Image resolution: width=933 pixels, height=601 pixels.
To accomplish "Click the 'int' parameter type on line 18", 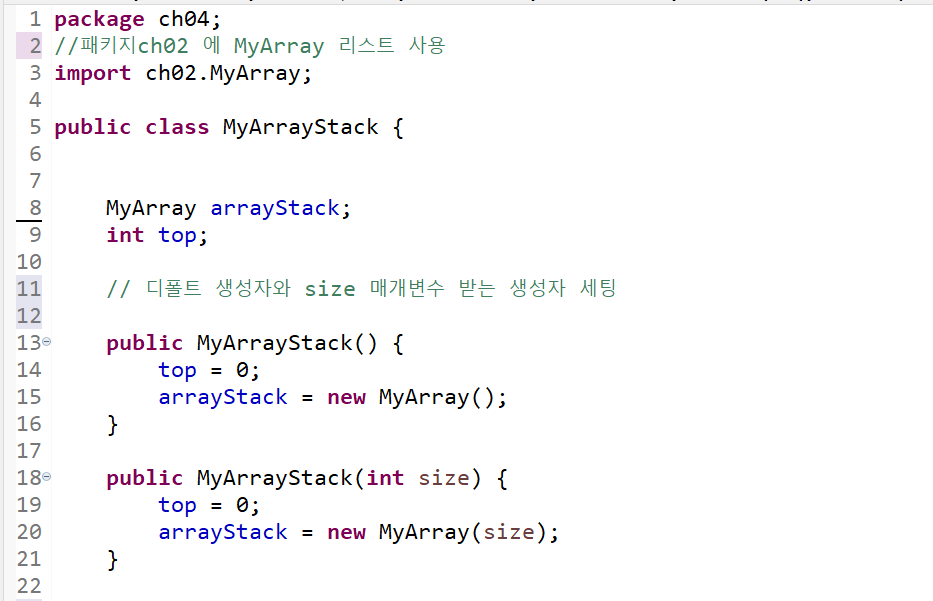I will coord(385,478).
